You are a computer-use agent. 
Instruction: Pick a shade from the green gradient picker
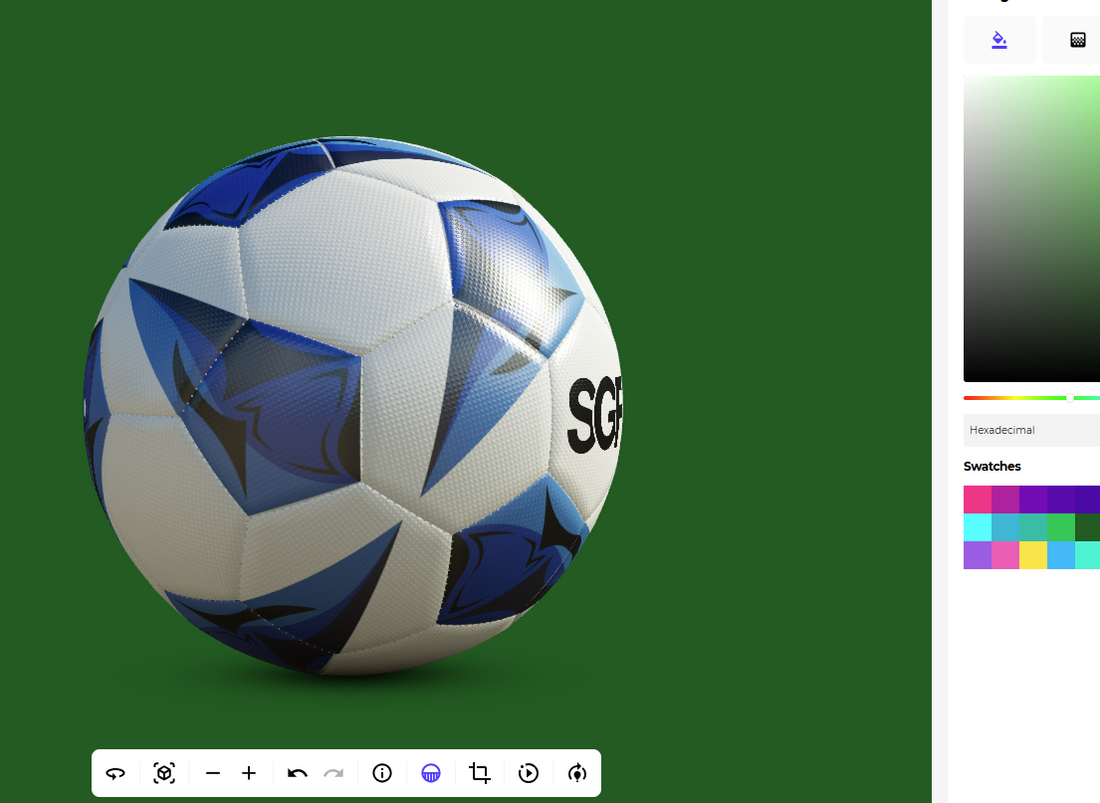coord(1030,230)
